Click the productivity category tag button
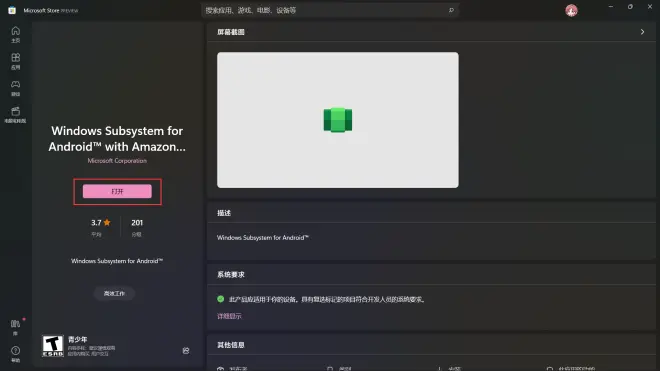 click(x=114, y=294)
